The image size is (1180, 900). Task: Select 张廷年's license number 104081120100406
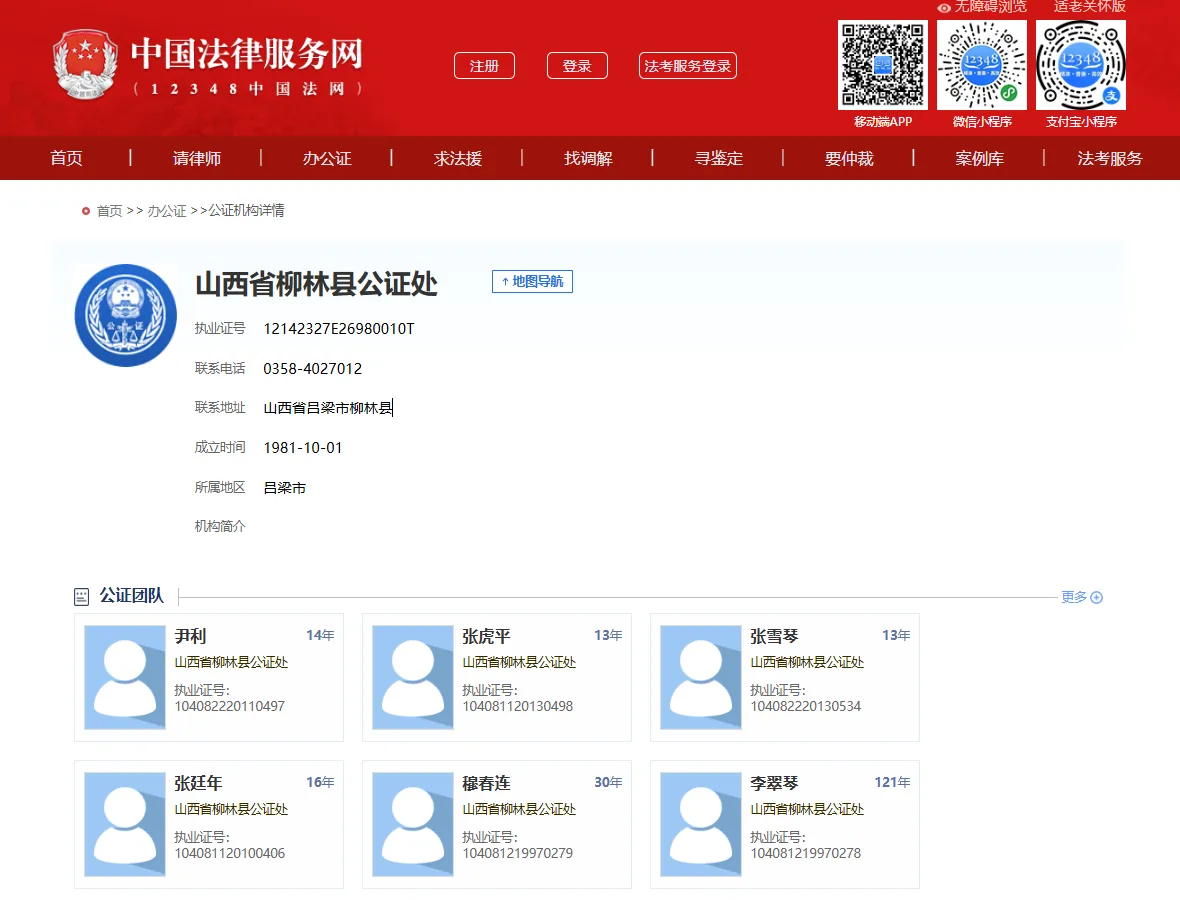(230, 853)
